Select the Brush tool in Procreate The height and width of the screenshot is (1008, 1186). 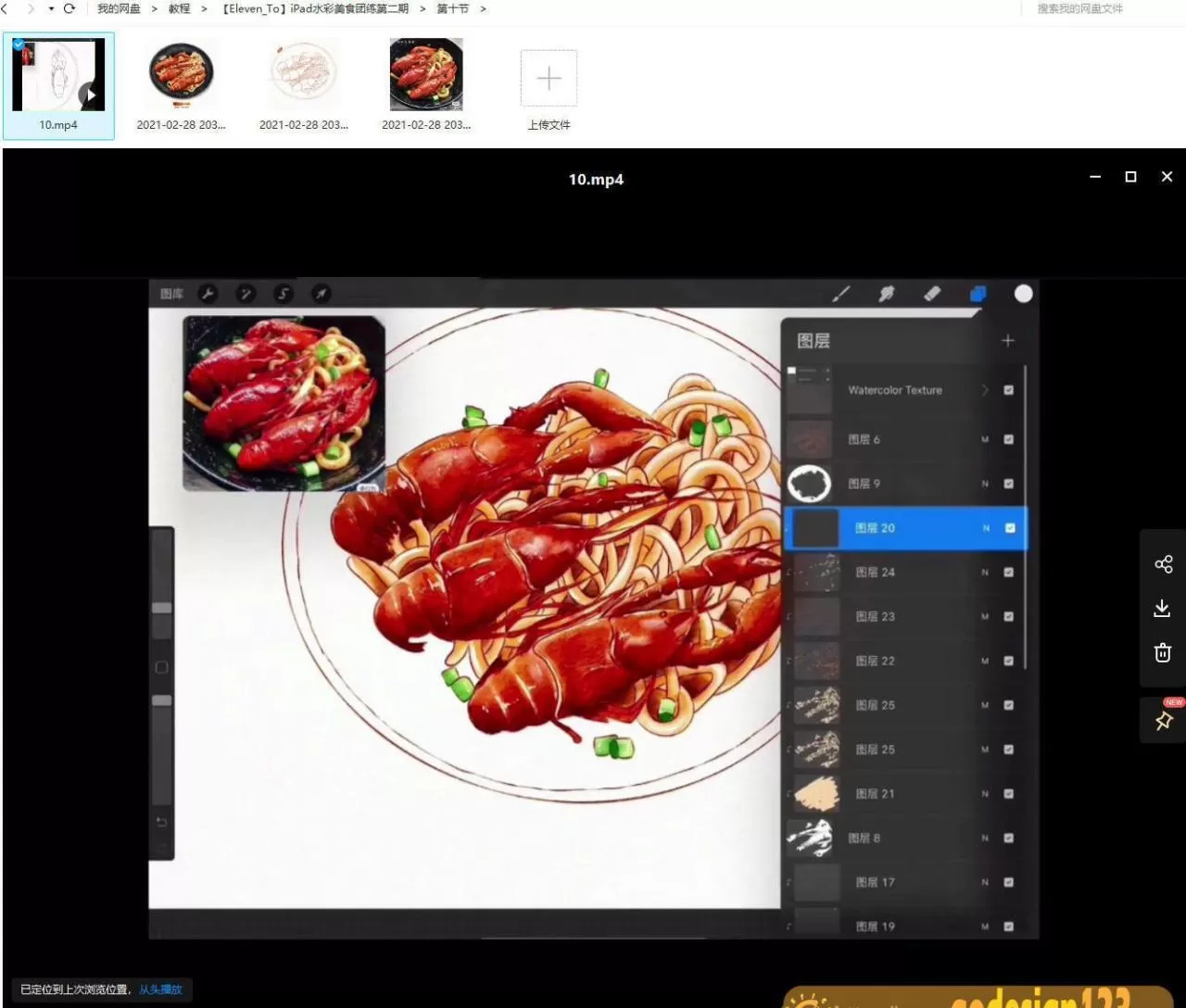coord(841,294)
